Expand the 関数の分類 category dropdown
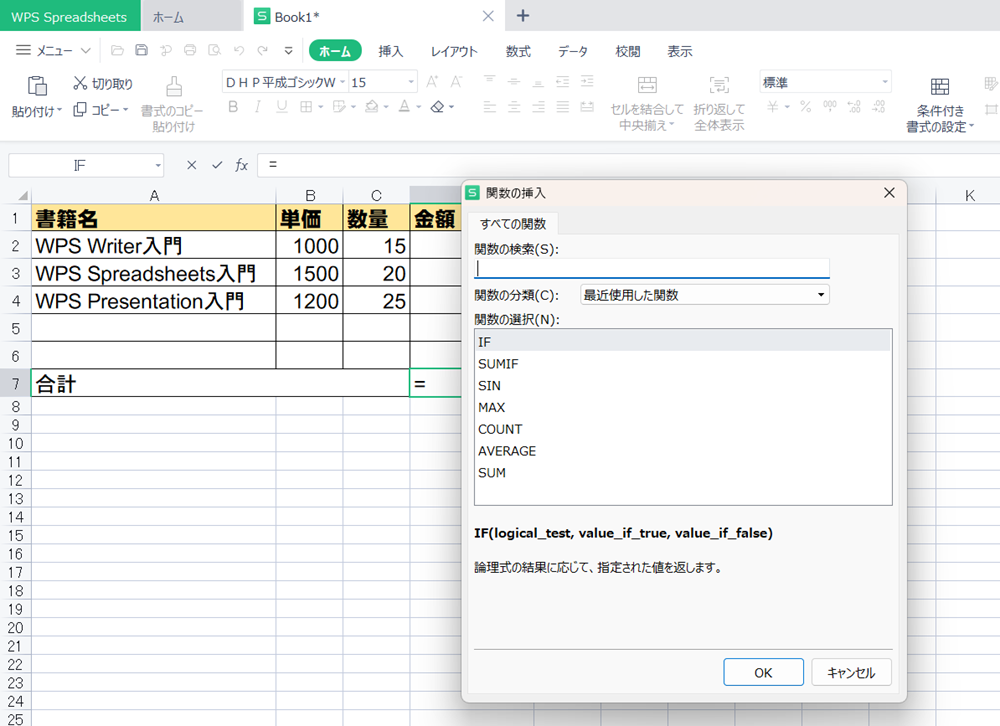1000x726 pixels. (821, 295)
